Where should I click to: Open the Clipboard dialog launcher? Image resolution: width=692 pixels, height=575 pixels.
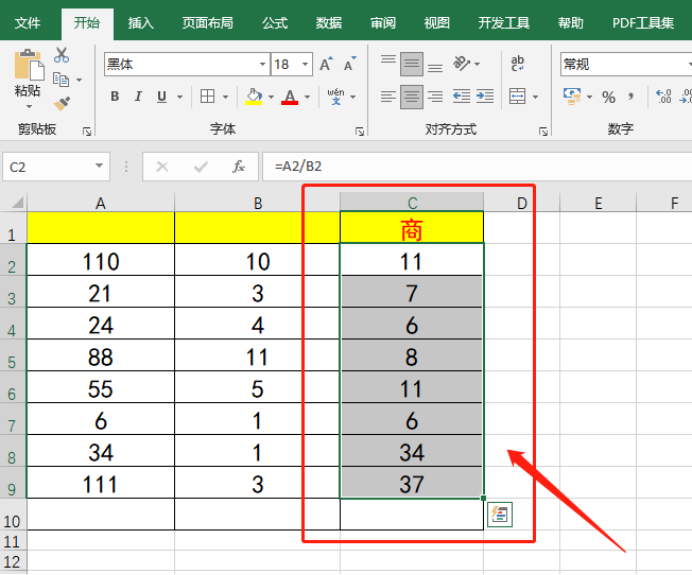click(x=87, y=131)
